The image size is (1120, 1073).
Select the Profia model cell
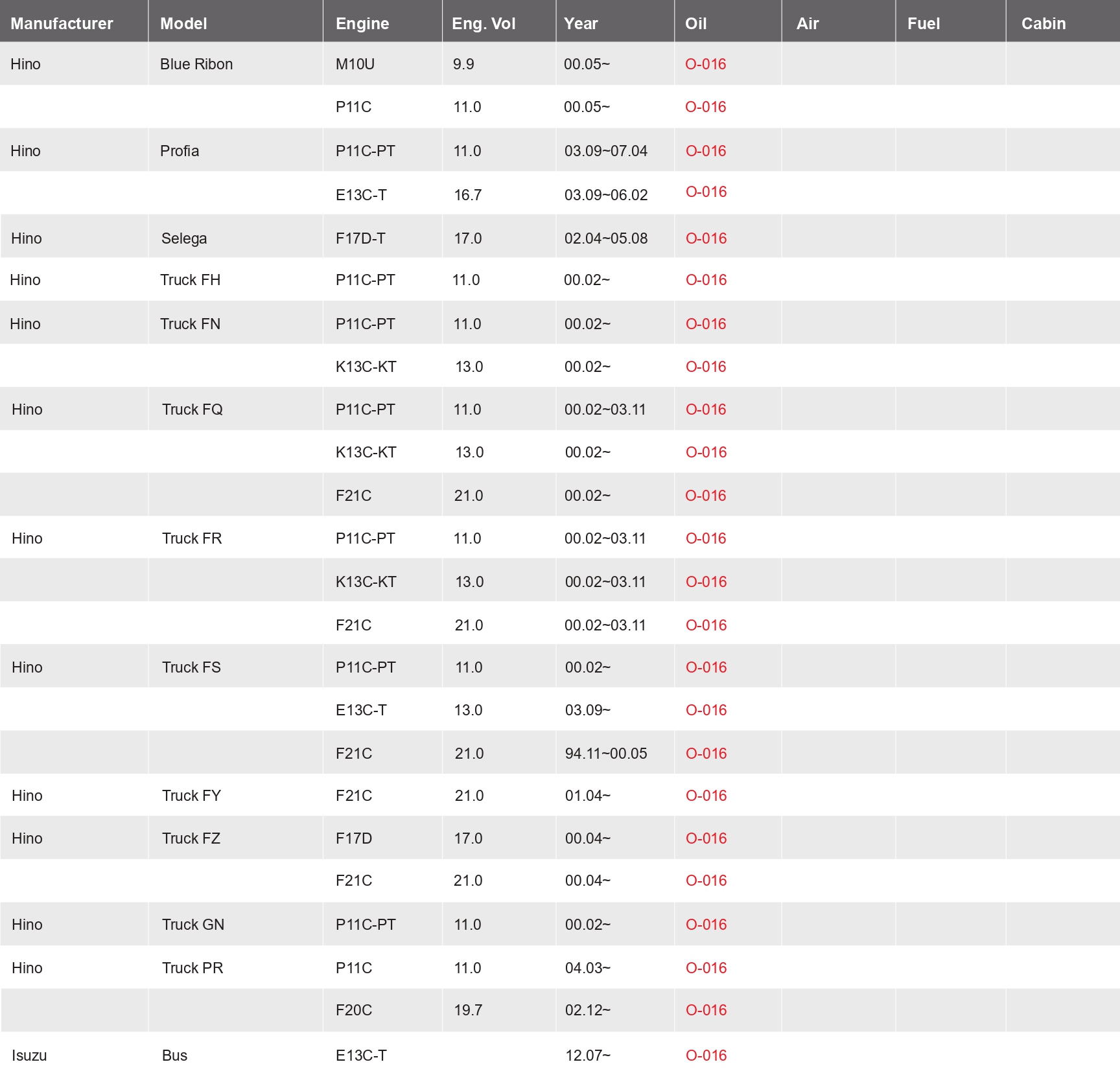(180, 151)
